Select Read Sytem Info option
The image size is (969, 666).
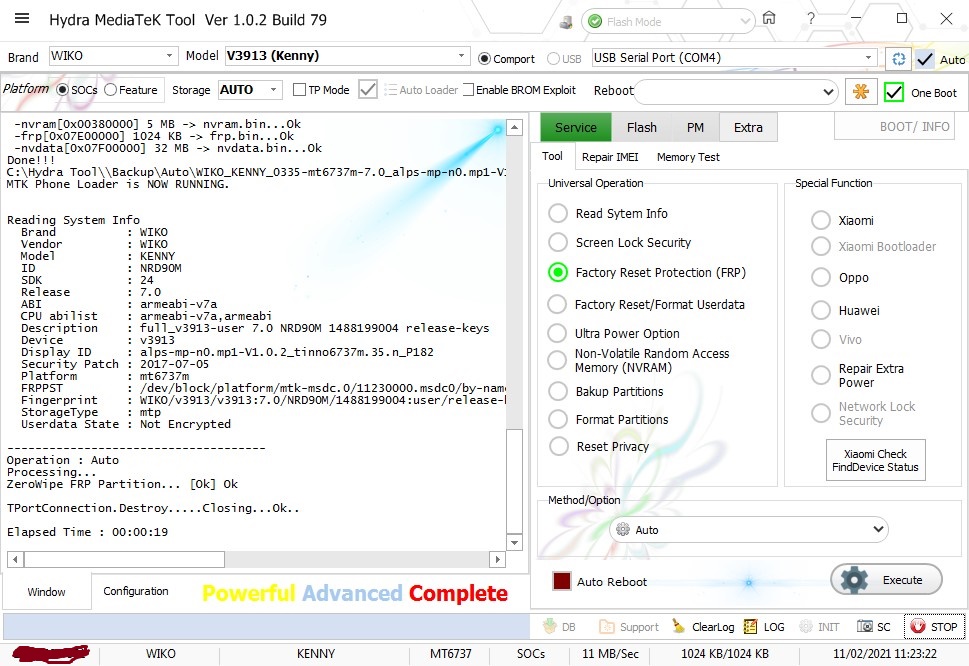point(557,213)
